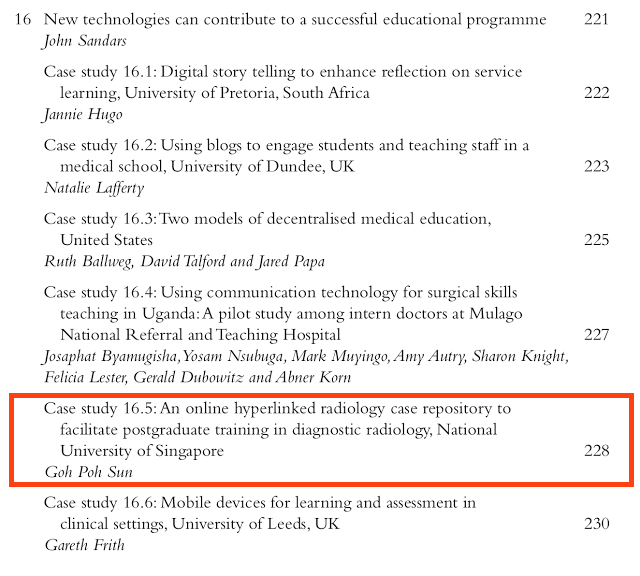Click page number 227
The height and width of the screenshot is (576, 640).
tap(596, 335)
